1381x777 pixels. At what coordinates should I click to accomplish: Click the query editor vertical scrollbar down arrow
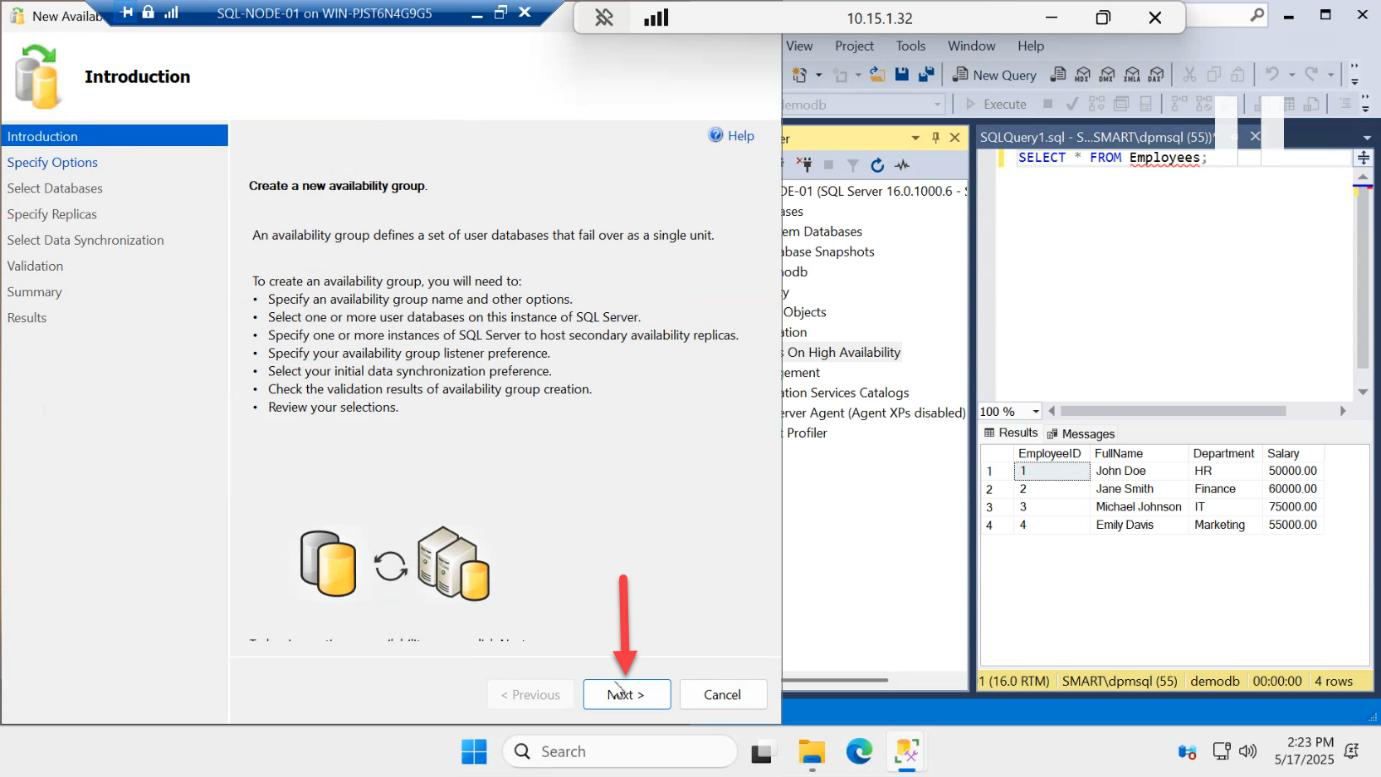1363,392
